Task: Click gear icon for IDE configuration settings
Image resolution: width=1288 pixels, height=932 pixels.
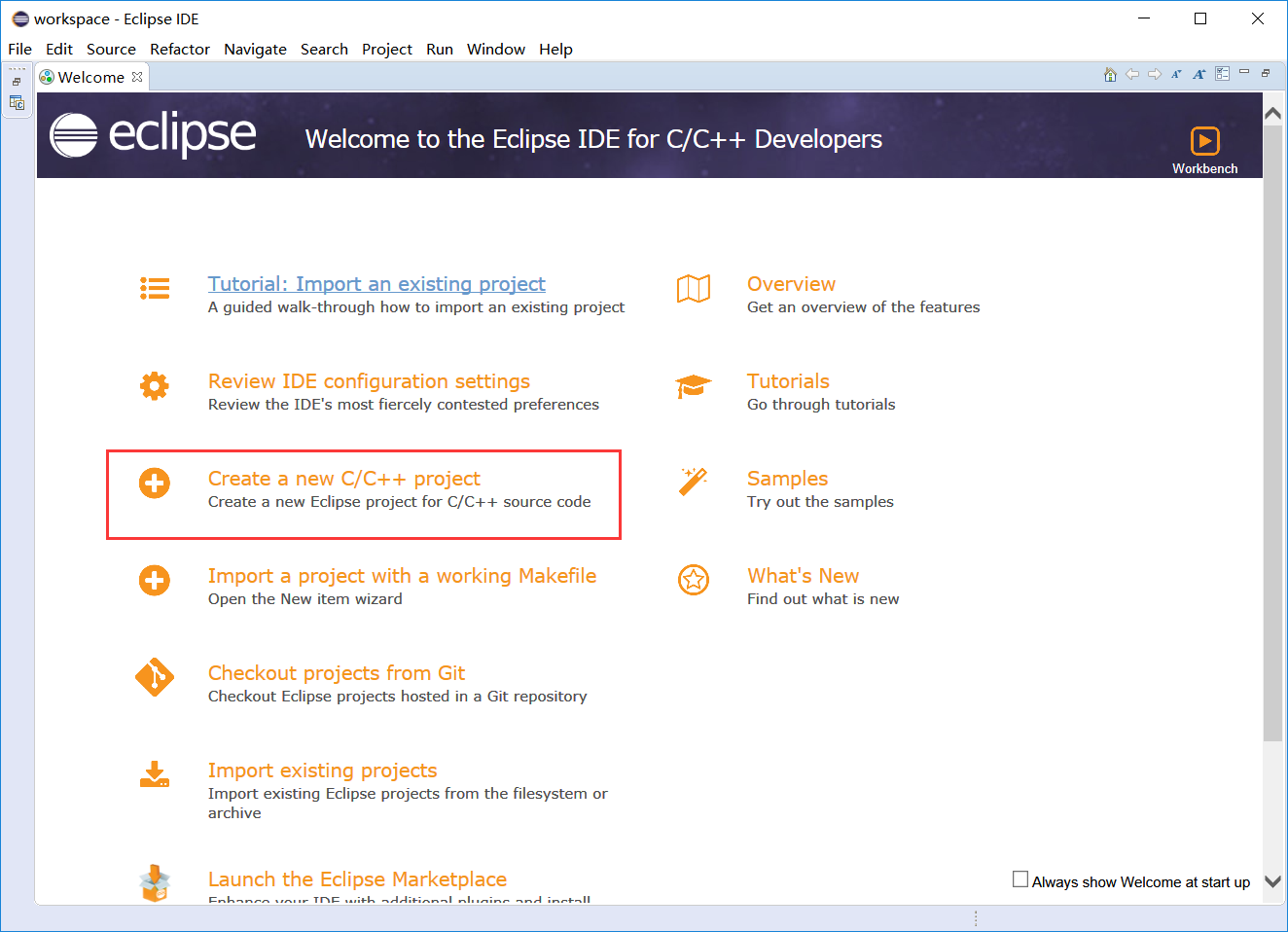Action: tap(155, 386)
